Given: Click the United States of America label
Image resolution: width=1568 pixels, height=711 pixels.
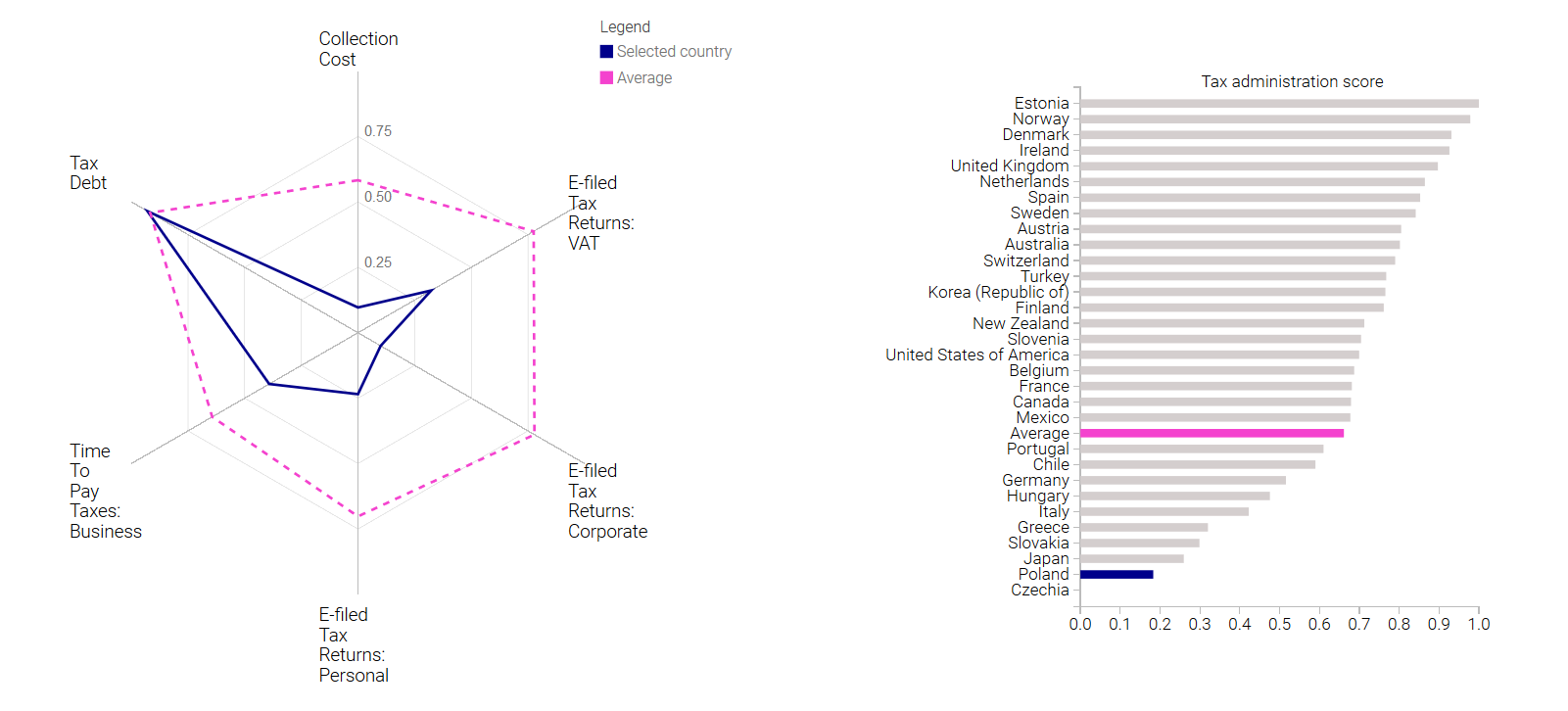Looking at the screenshot, I should pos(977,355).
